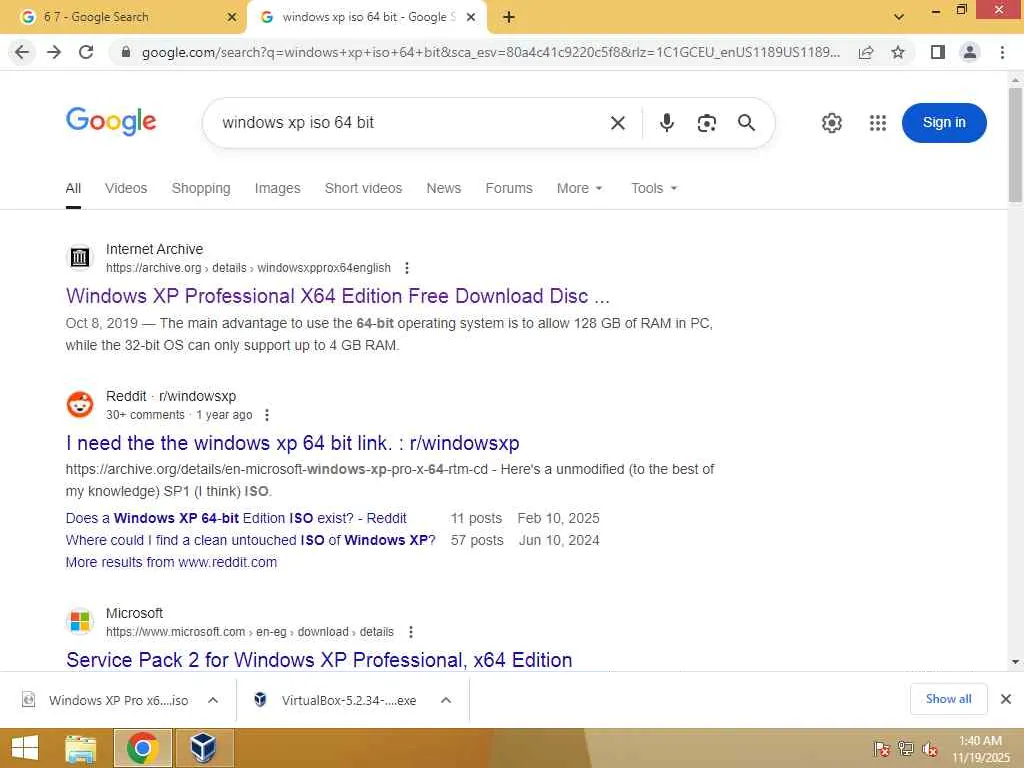The width and height of the screenshot is (1024, 768).
Task: Open a new browser tab
Action: (x=509, y=17)
